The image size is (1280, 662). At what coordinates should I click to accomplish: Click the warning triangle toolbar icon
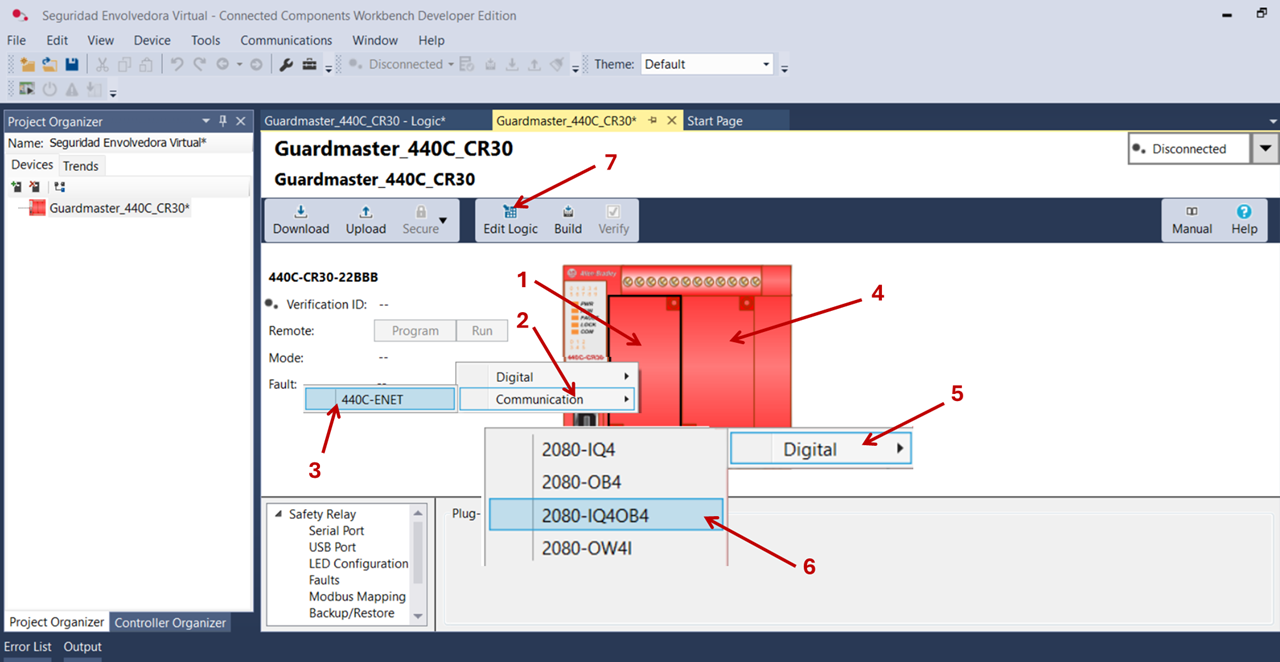coord(72,89)
